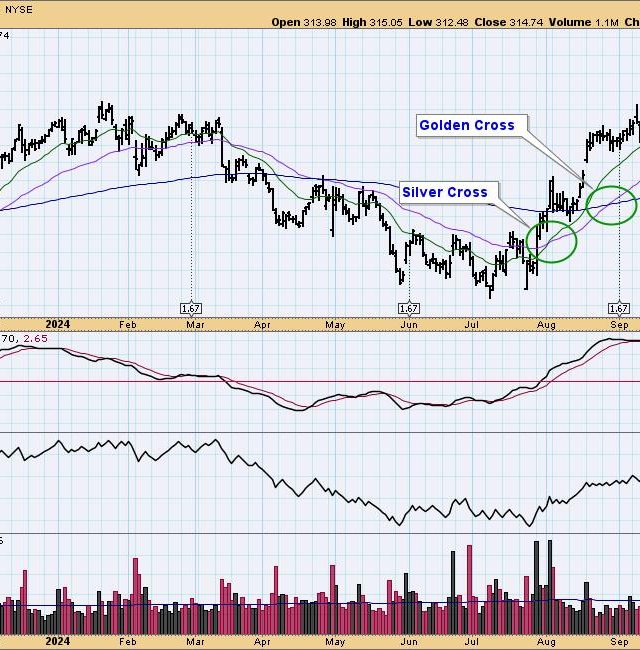Viewport: 640px width, 650px height.
Task: Click the 1.67 dividend marker near June
Action: pyautogui.click(x=407, y=307)
